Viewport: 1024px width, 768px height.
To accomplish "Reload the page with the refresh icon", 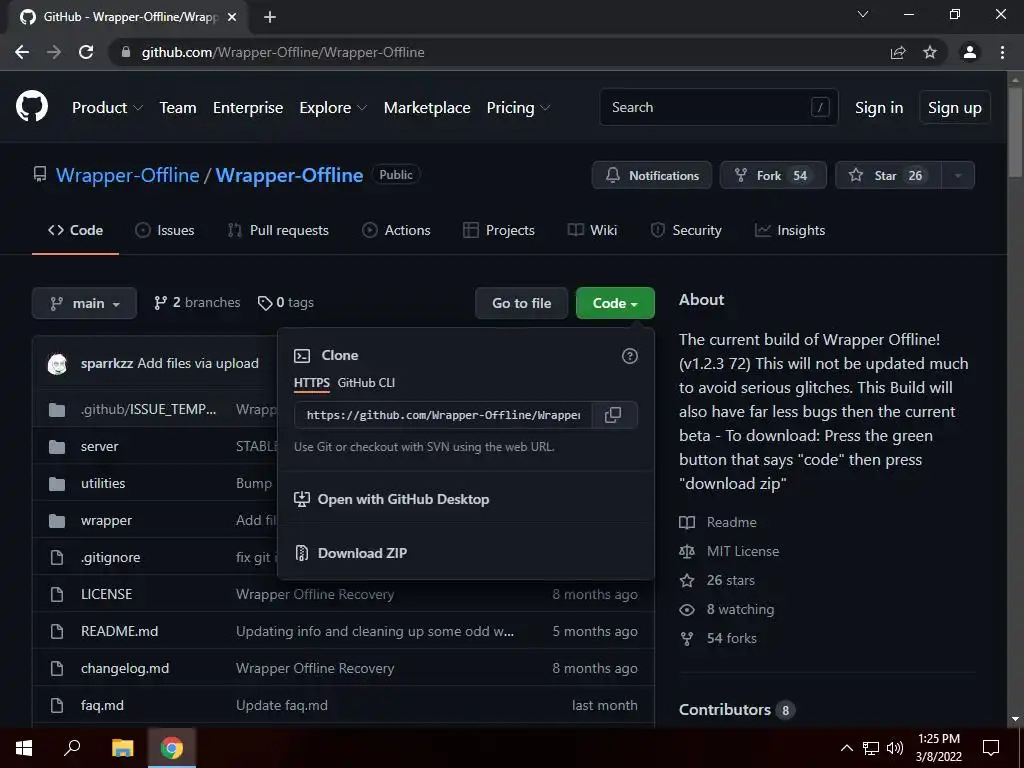I will [86, 52].
